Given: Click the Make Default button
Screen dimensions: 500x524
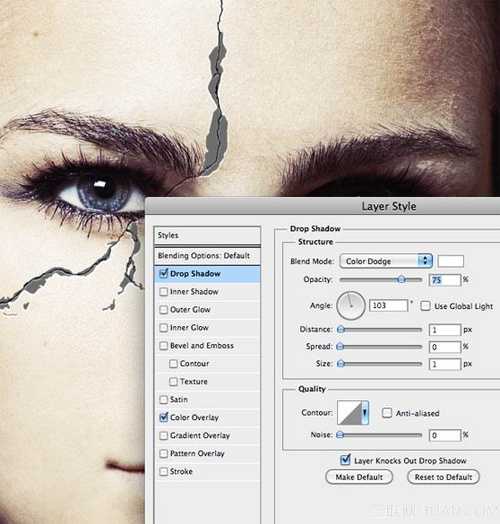Looking at the screenshot, I should pyautogui.click(x=359, y=477).
